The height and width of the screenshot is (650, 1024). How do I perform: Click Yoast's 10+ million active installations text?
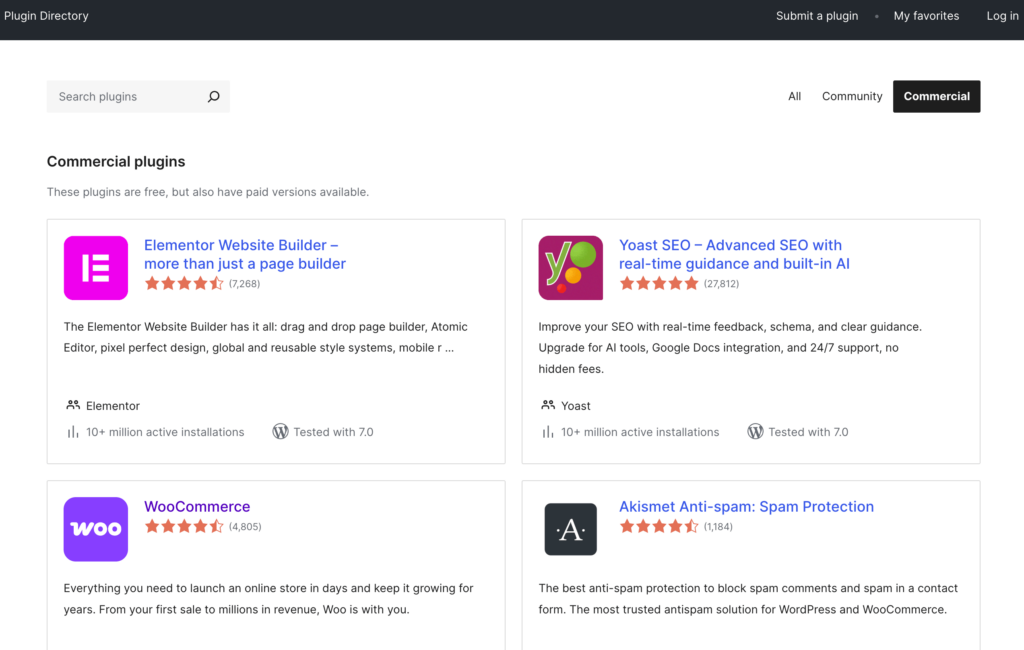pyautogui.click(x=640, y=432)
